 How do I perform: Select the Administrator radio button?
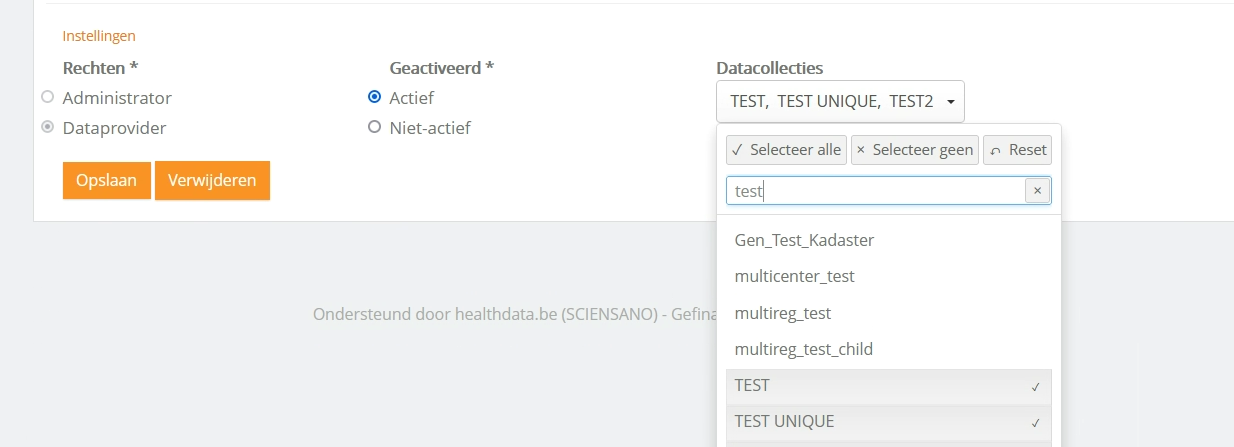(47, 98)
